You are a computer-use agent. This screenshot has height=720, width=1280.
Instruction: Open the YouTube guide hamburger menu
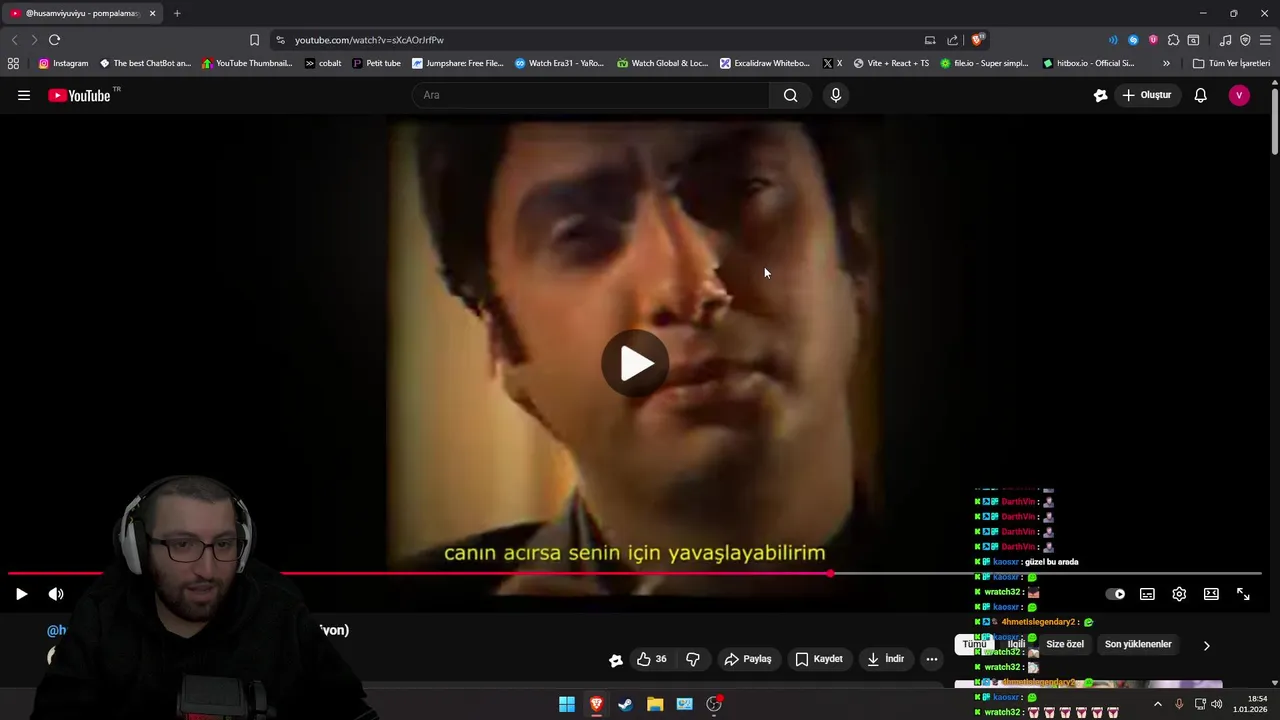24,95
